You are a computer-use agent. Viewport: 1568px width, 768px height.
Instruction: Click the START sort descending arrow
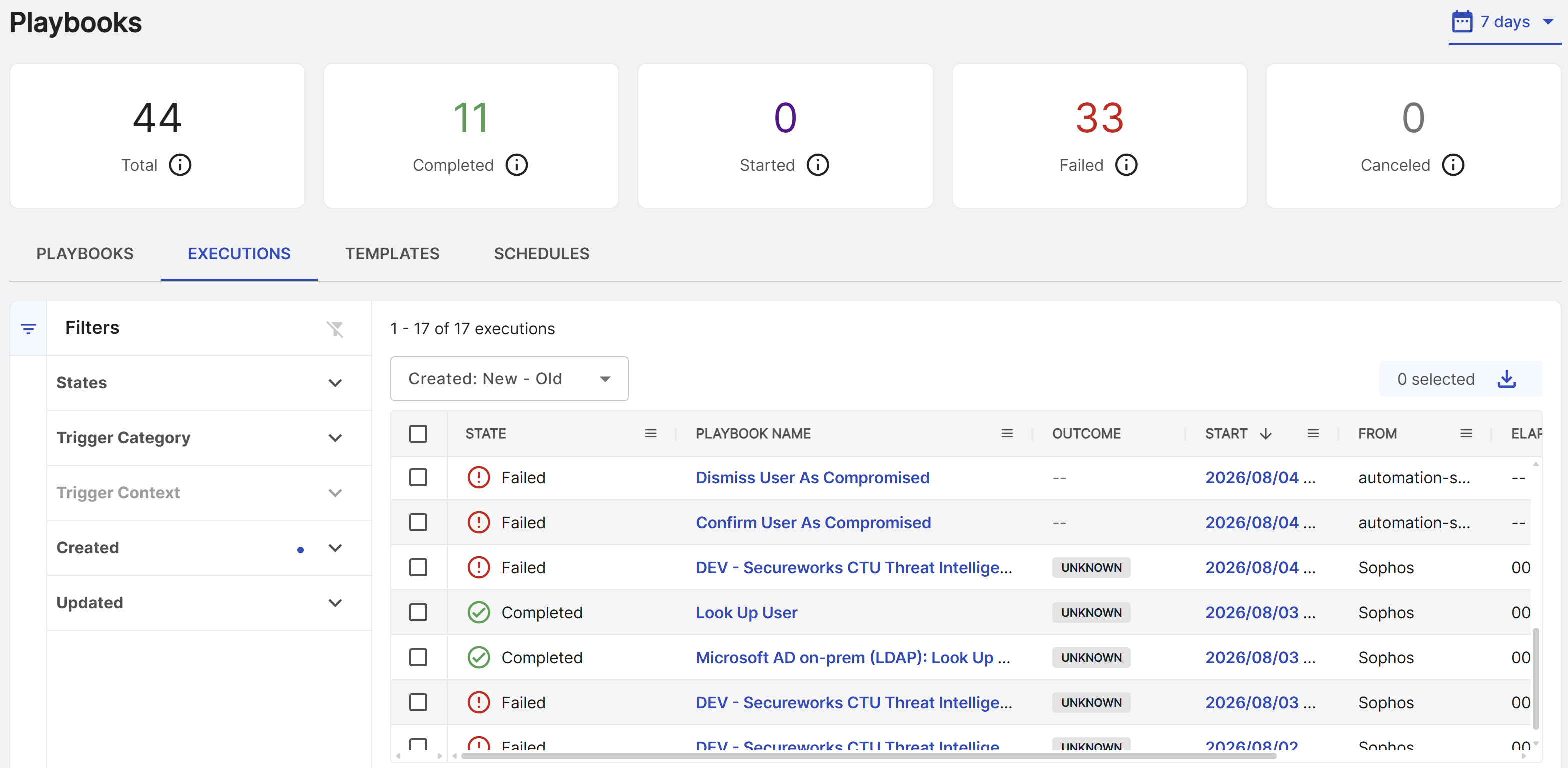[1266, 433]
